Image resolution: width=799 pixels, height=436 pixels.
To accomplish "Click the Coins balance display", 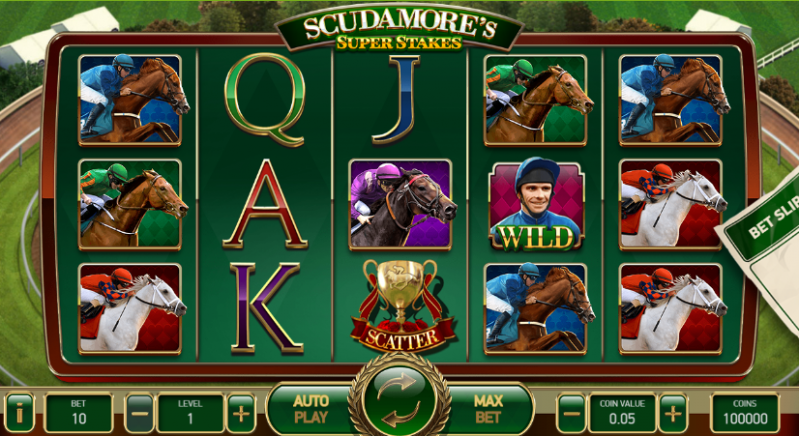I will tap(744, 413).
